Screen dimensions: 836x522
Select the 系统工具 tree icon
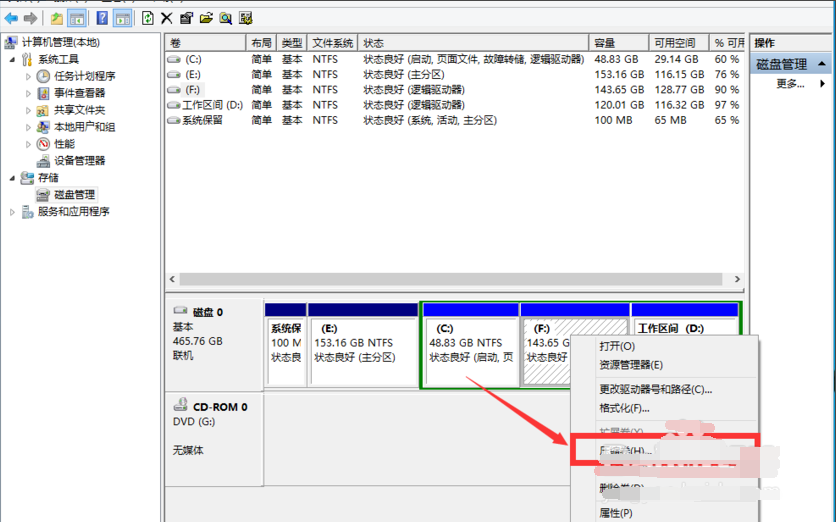click(x=27, y=59)
